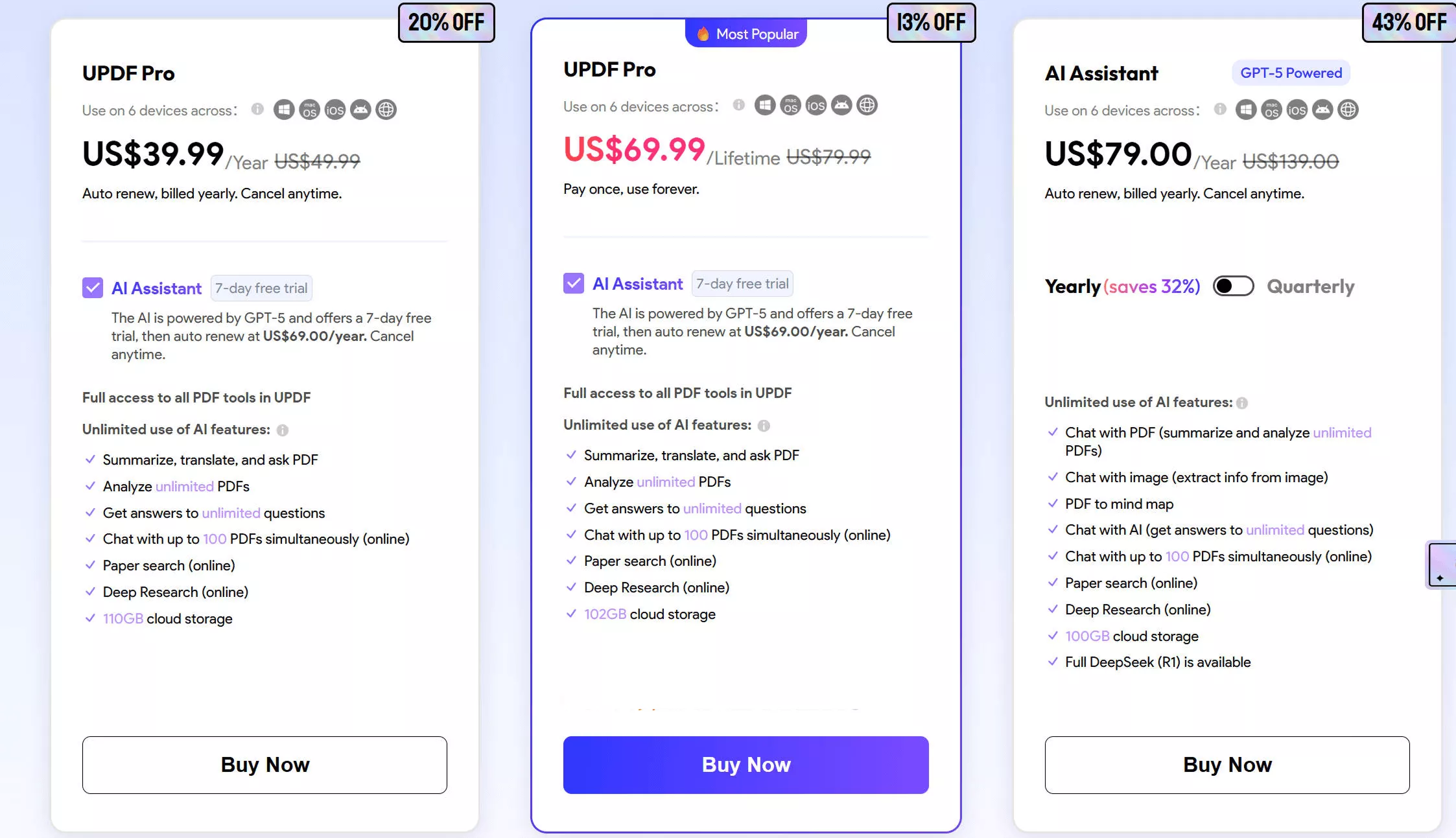Click the macOS icon in the UPDF Pro lifetime card
This screenshot has width=1456, height=838.
tap(790, 105)
